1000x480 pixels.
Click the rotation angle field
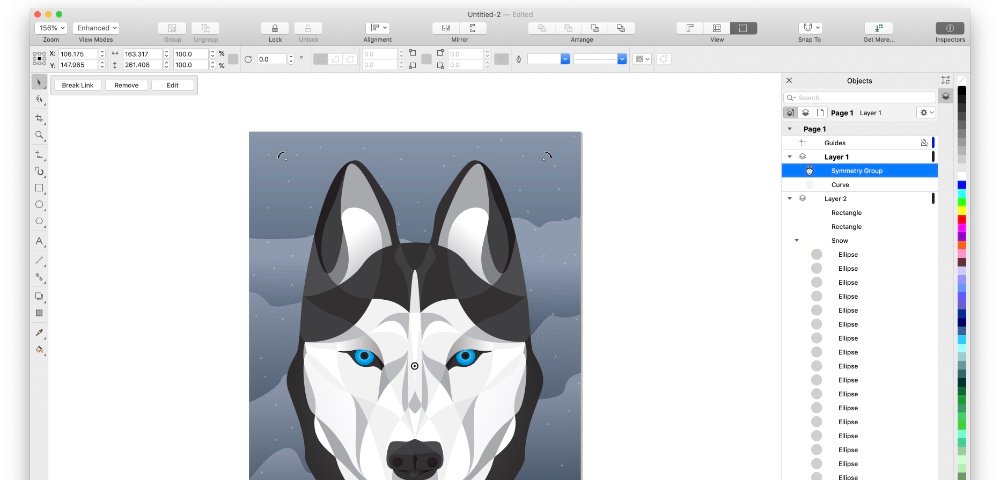(272, 59)
